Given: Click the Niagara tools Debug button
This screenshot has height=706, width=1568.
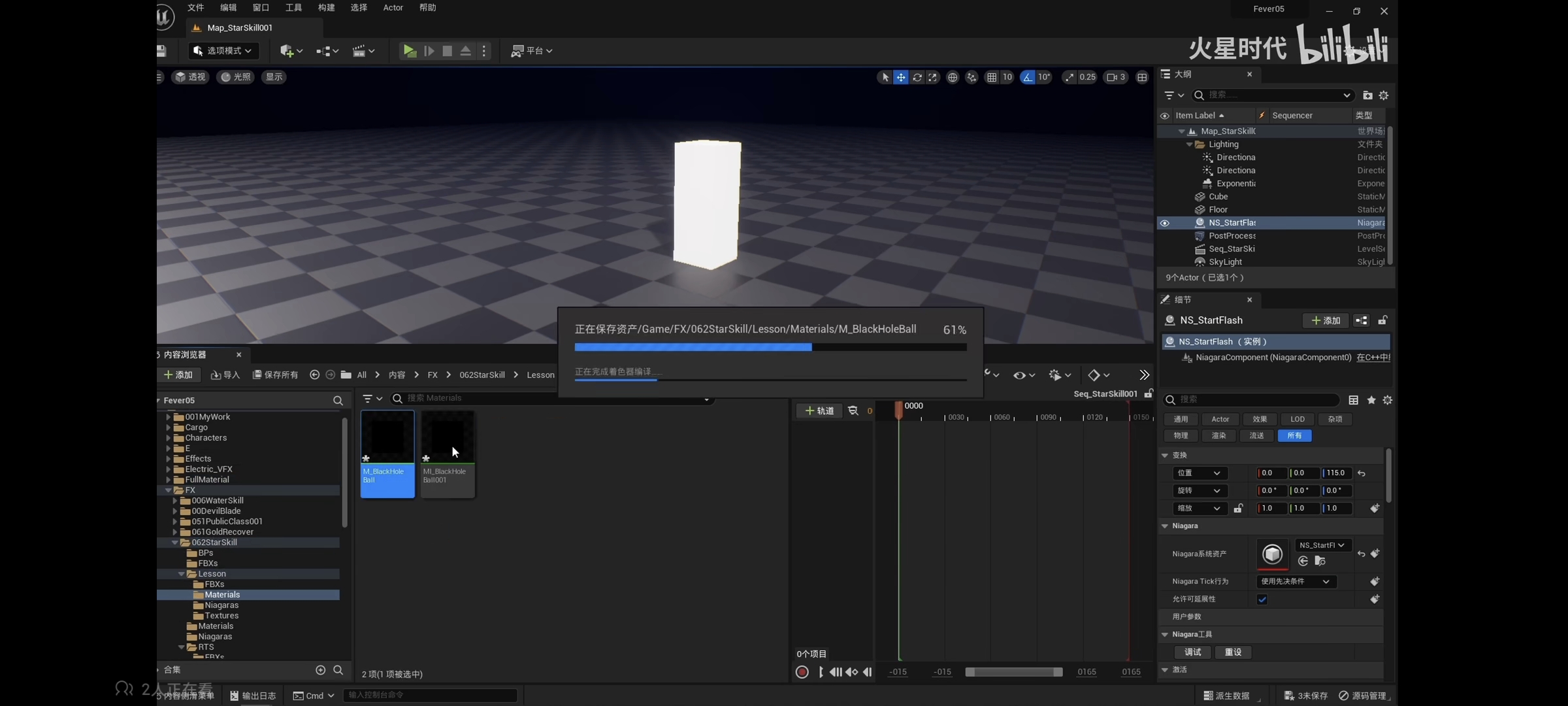Looking at the screenshot, I should pos(1192,652).
